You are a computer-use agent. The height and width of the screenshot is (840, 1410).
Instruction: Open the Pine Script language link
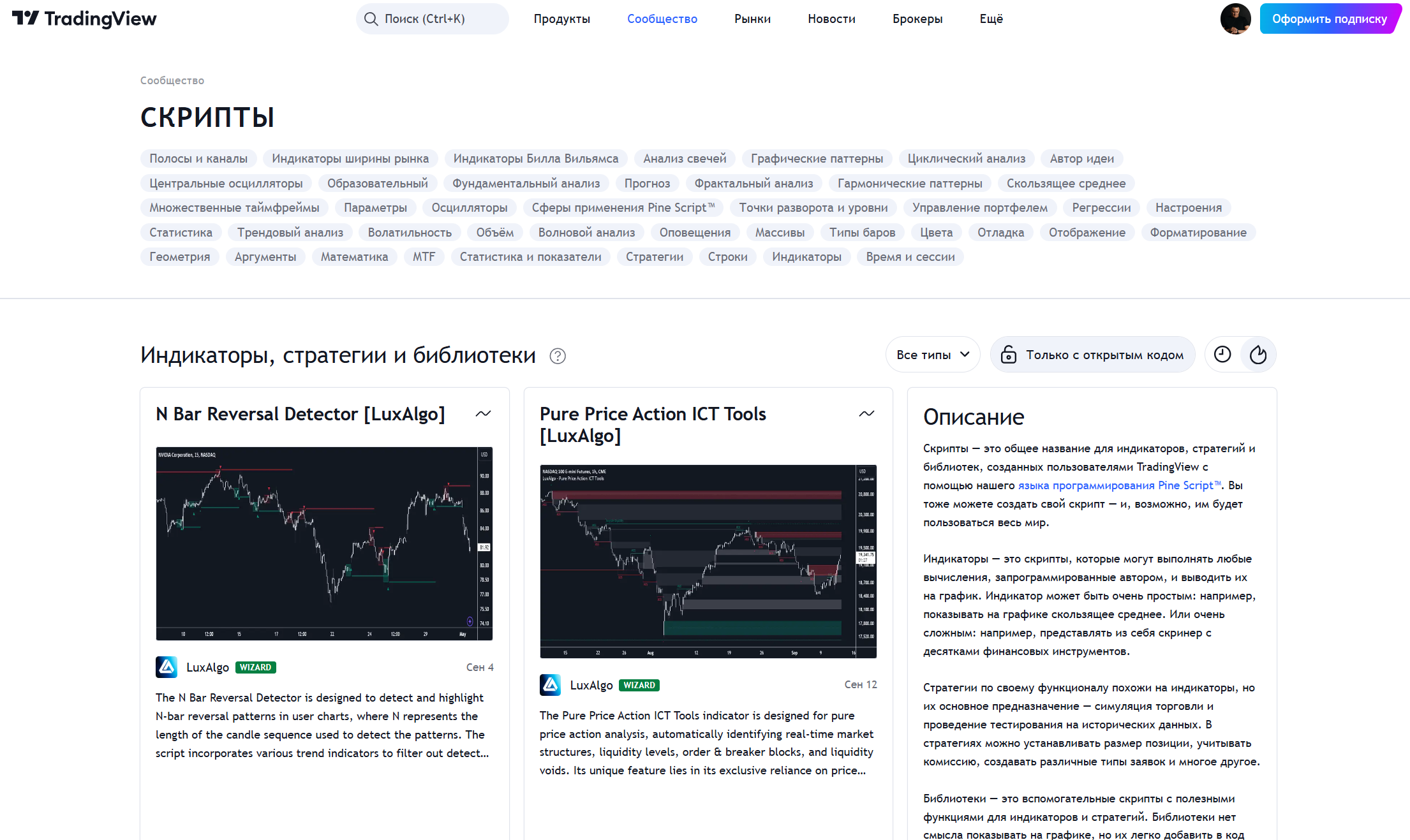click(x=1120, y=485)
